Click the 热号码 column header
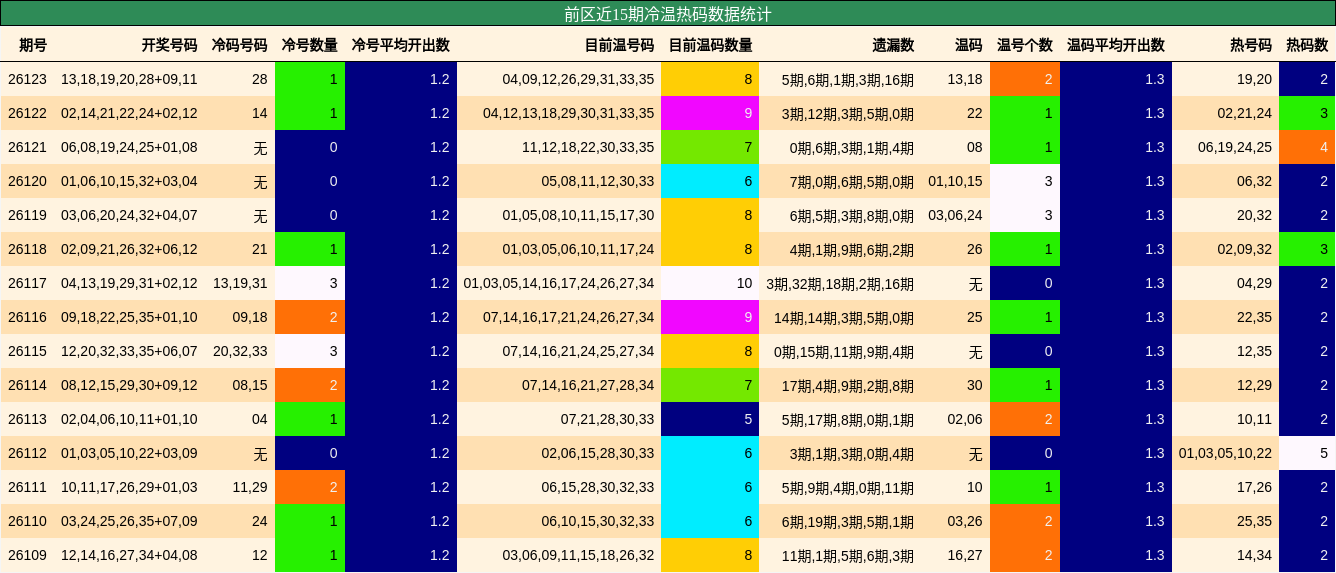 click(x=1251, y=45)
